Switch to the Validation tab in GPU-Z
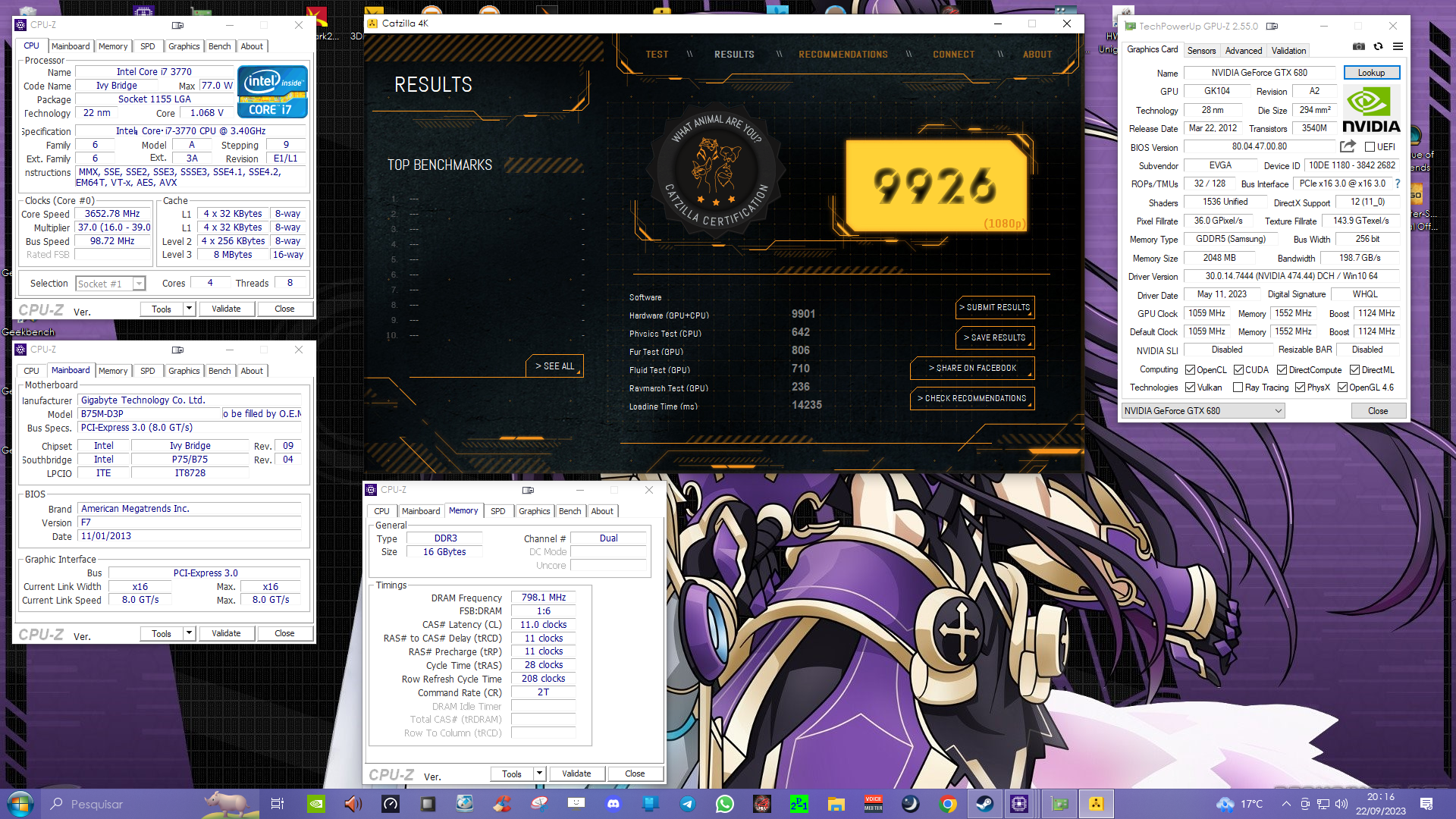This screenshot has height=819, width=1456. point(1288,51)
